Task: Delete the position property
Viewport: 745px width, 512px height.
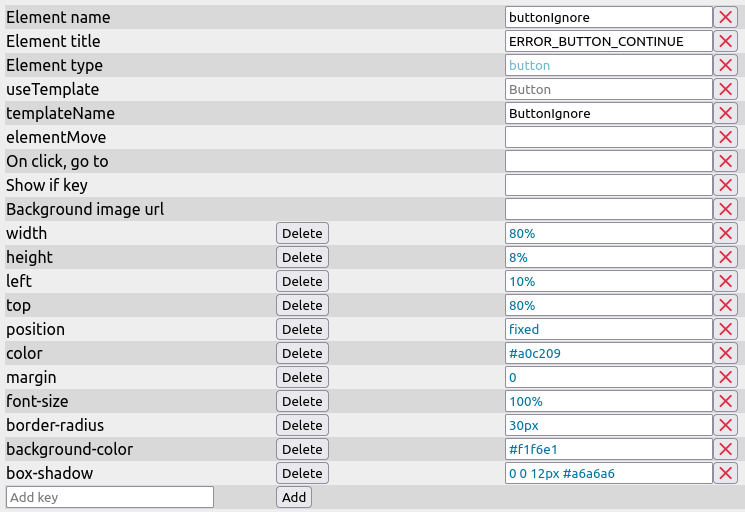Action: pyautogui.click(x=302, y=329)
